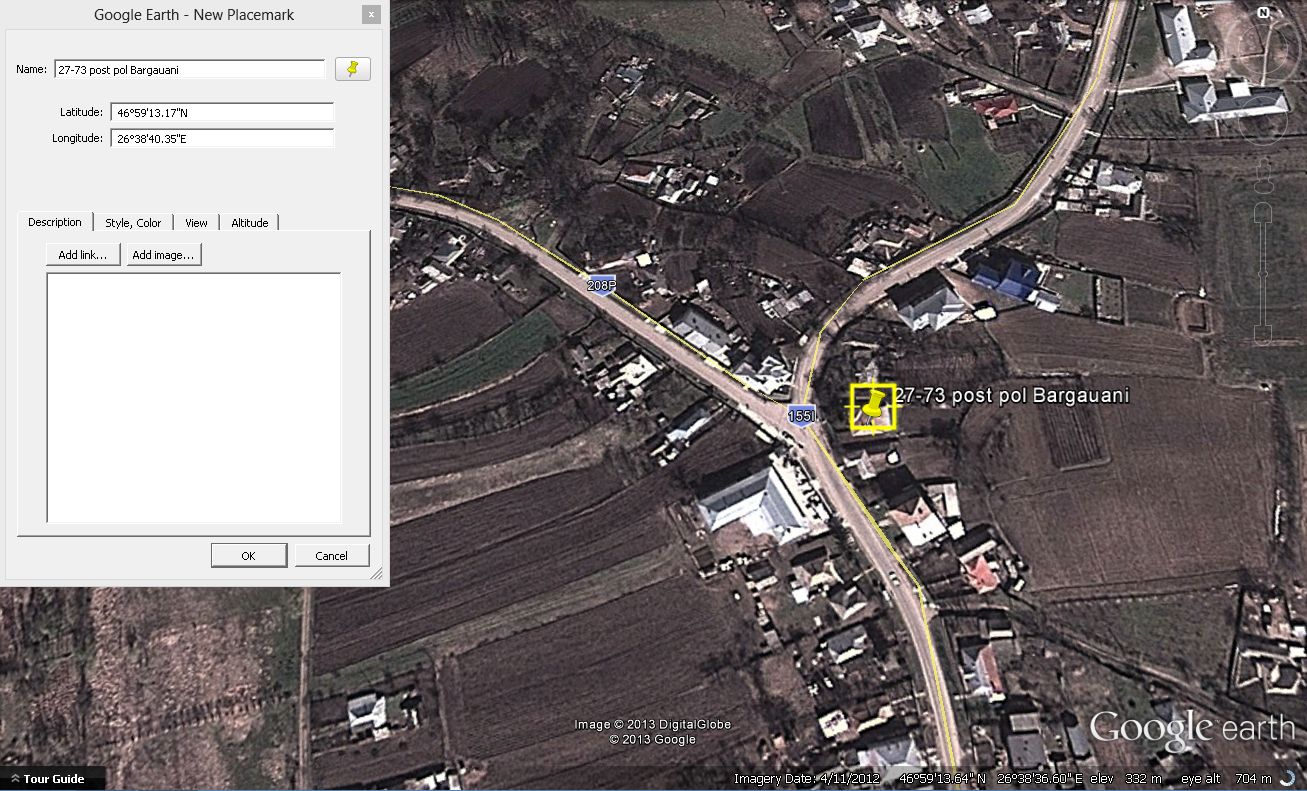Click the zoom in end of zoom slider

point(1263,213)
